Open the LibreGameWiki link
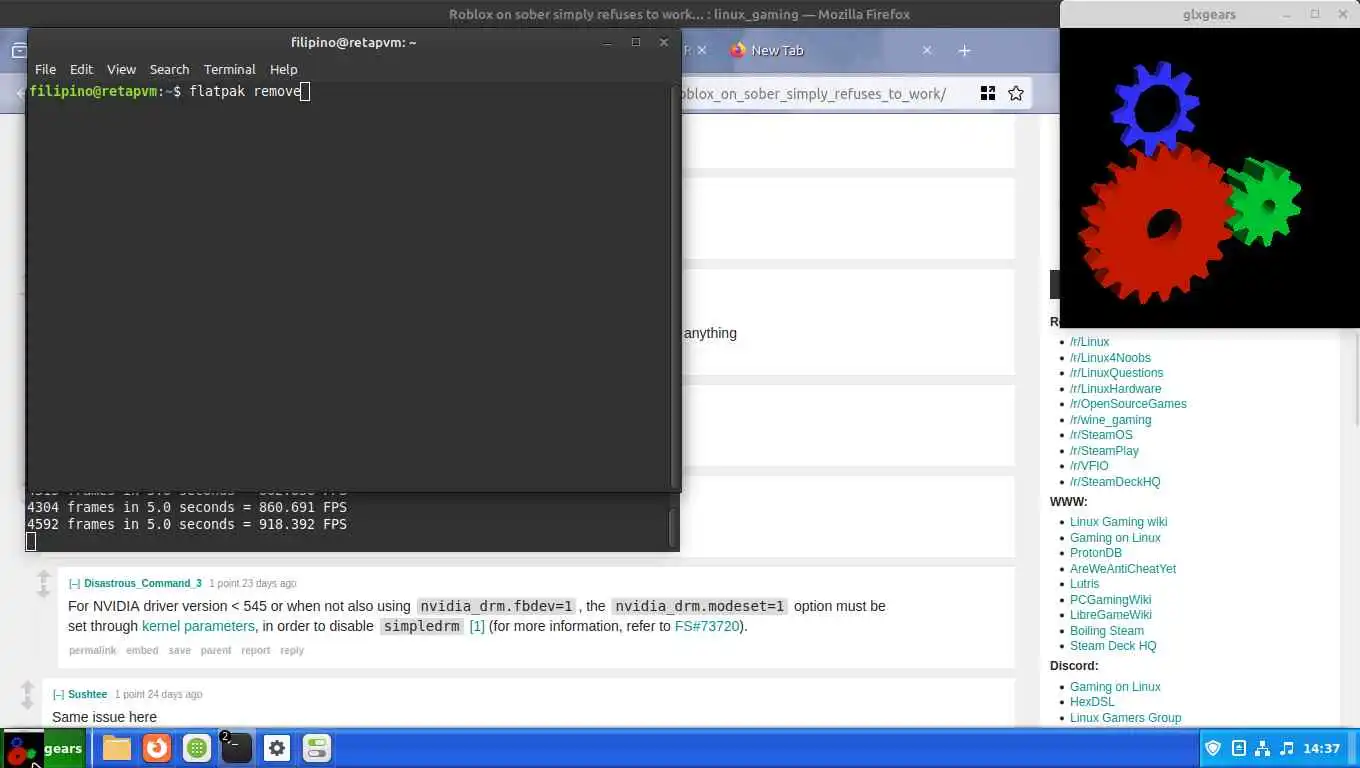Screen dimensions: 1360x768 click(x=1110, y=615)
